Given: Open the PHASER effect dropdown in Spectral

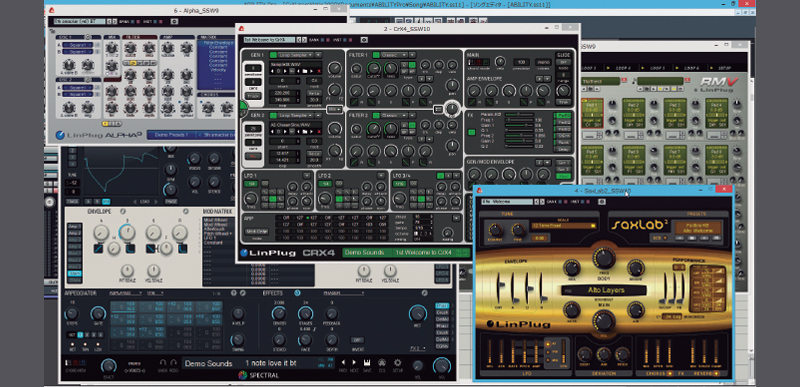Looking at the screenshot, I should (x=343, y=293).
